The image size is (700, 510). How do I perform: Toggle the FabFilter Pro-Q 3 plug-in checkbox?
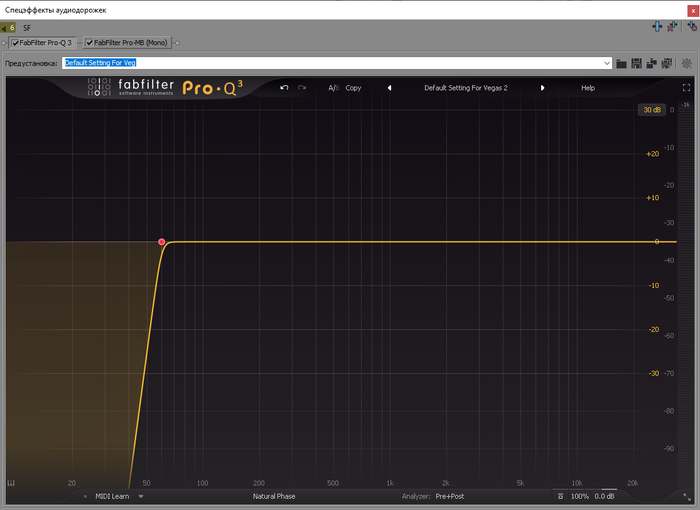click(x=16, y=43)
